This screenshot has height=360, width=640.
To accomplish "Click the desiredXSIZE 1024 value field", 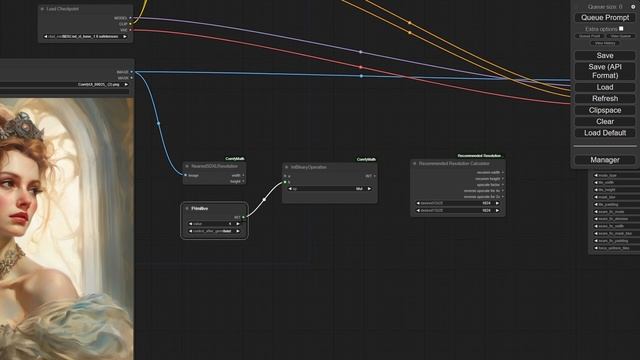I will pos(458,203).
